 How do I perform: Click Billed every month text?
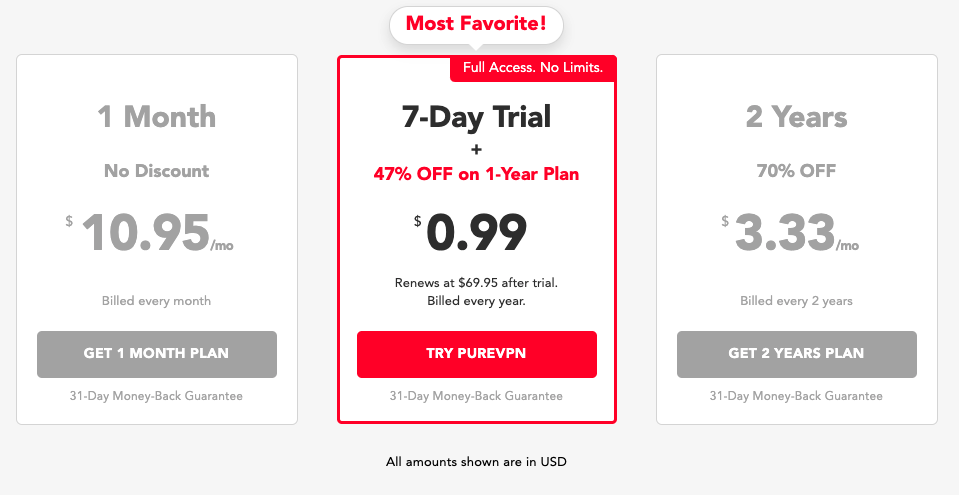tap(157, 301)
